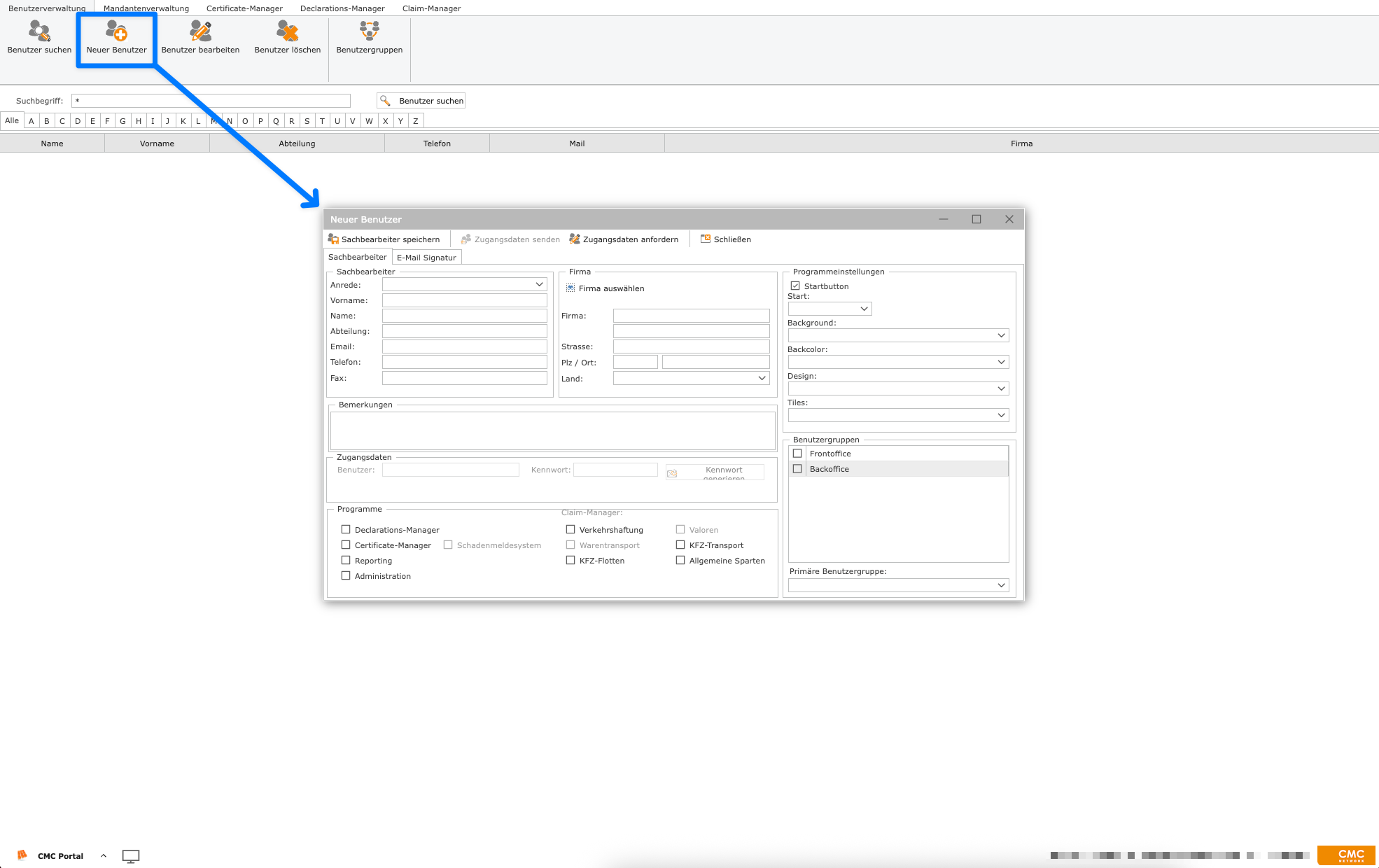This screenshot has width=1379, height=868.
Task: Open the Land dropdown list
Action: tap(762, 379)
